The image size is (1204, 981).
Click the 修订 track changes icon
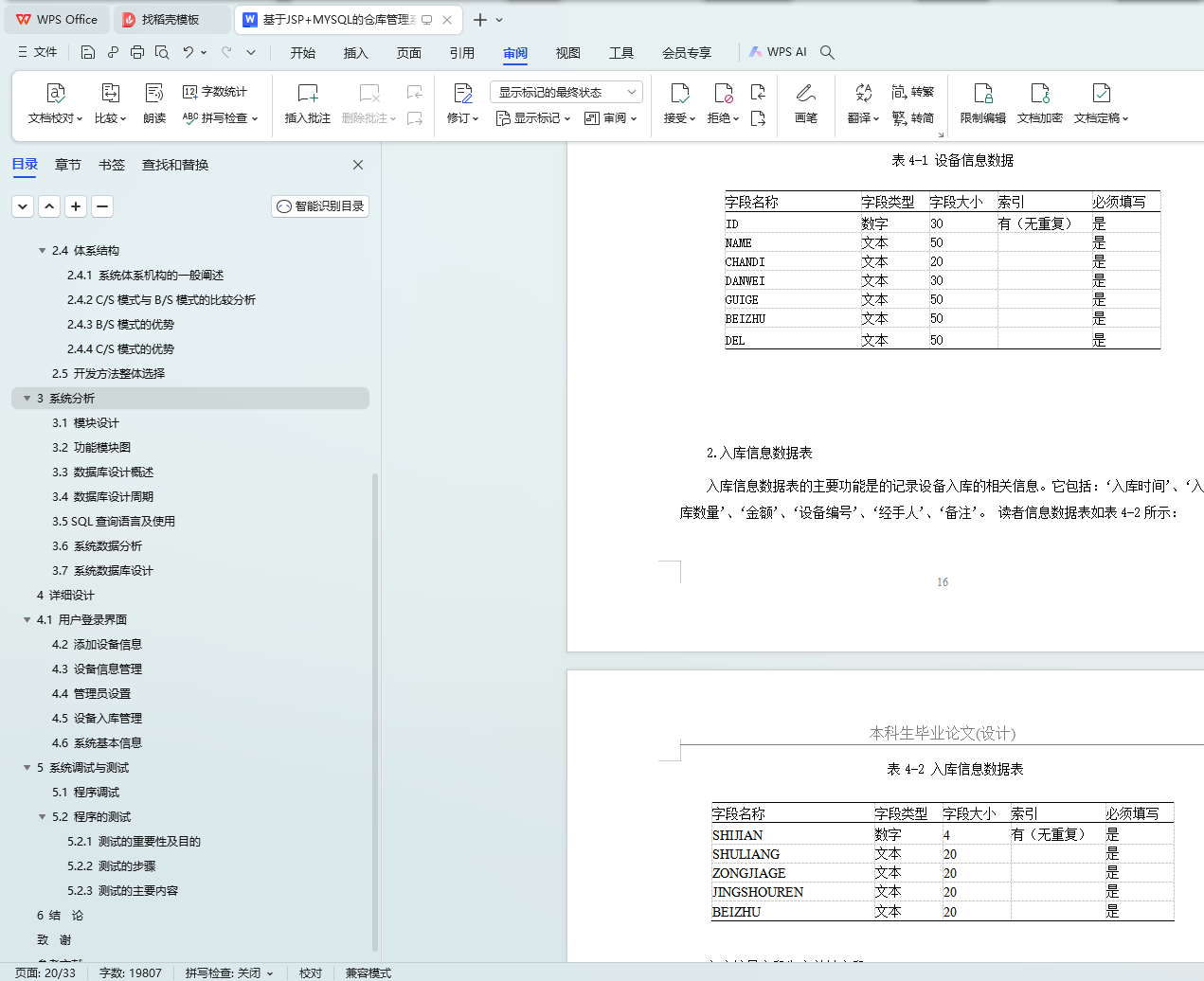pyautogui.click(x=462, y=93)
